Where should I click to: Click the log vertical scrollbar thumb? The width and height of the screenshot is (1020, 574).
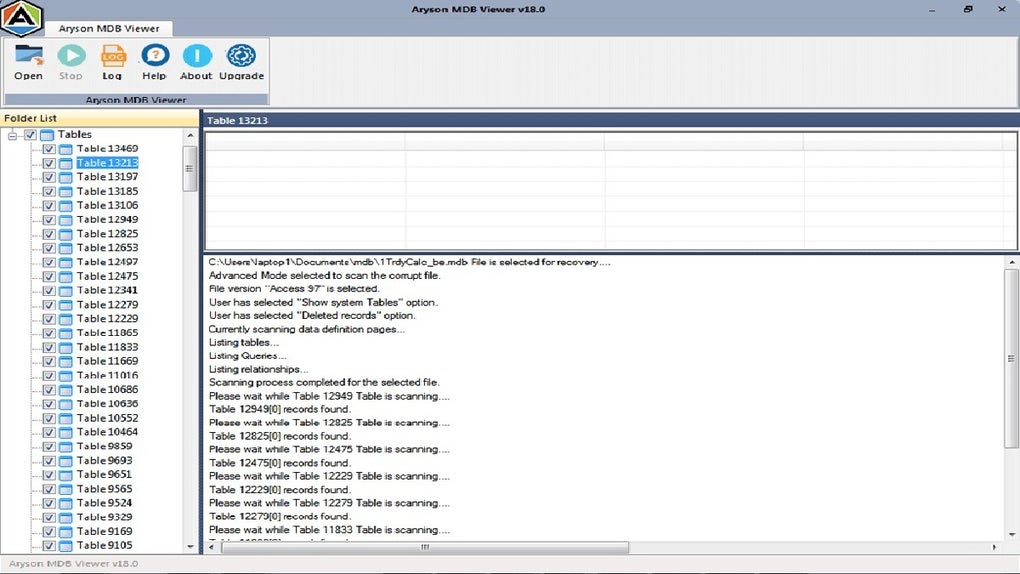tap(1012, 359)
